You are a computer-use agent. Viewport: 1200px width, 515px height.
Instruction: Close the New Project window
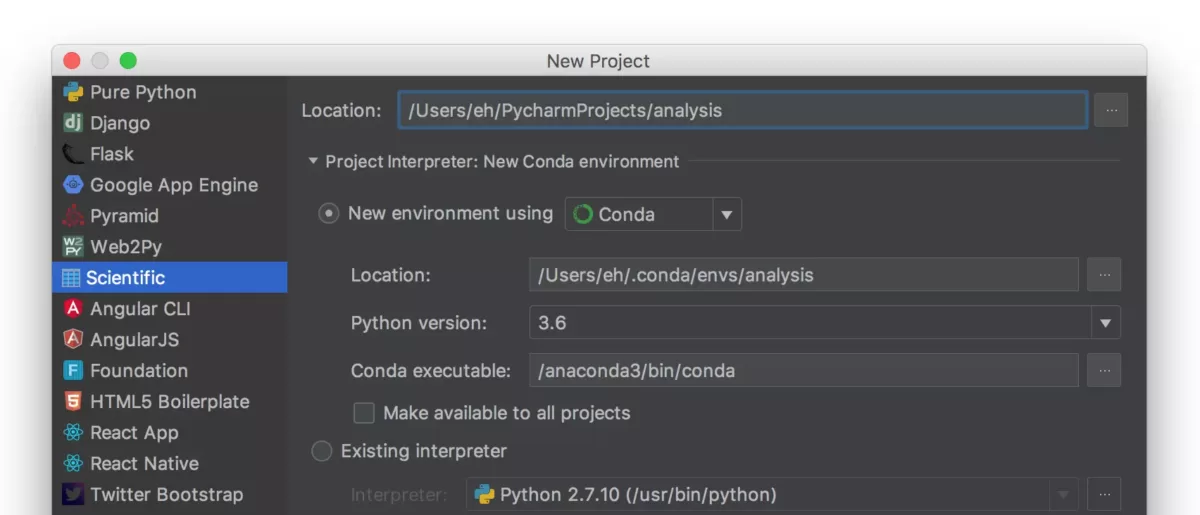pos(71,61)
